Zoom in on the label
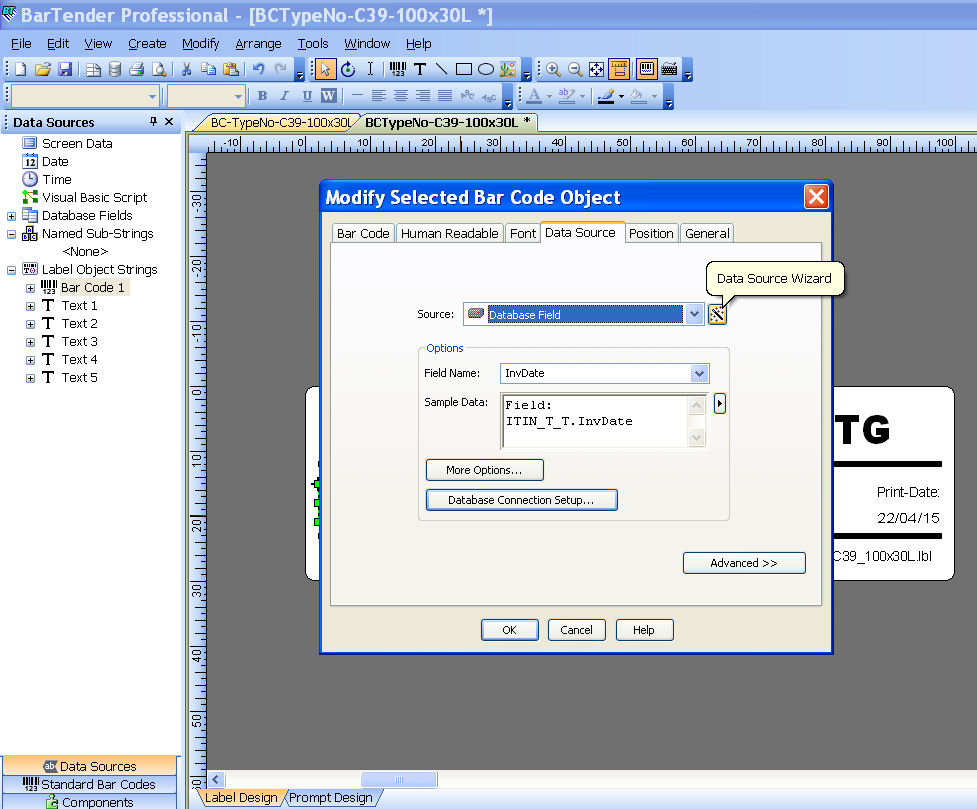977x809 pixels. [x=553, y=69]
